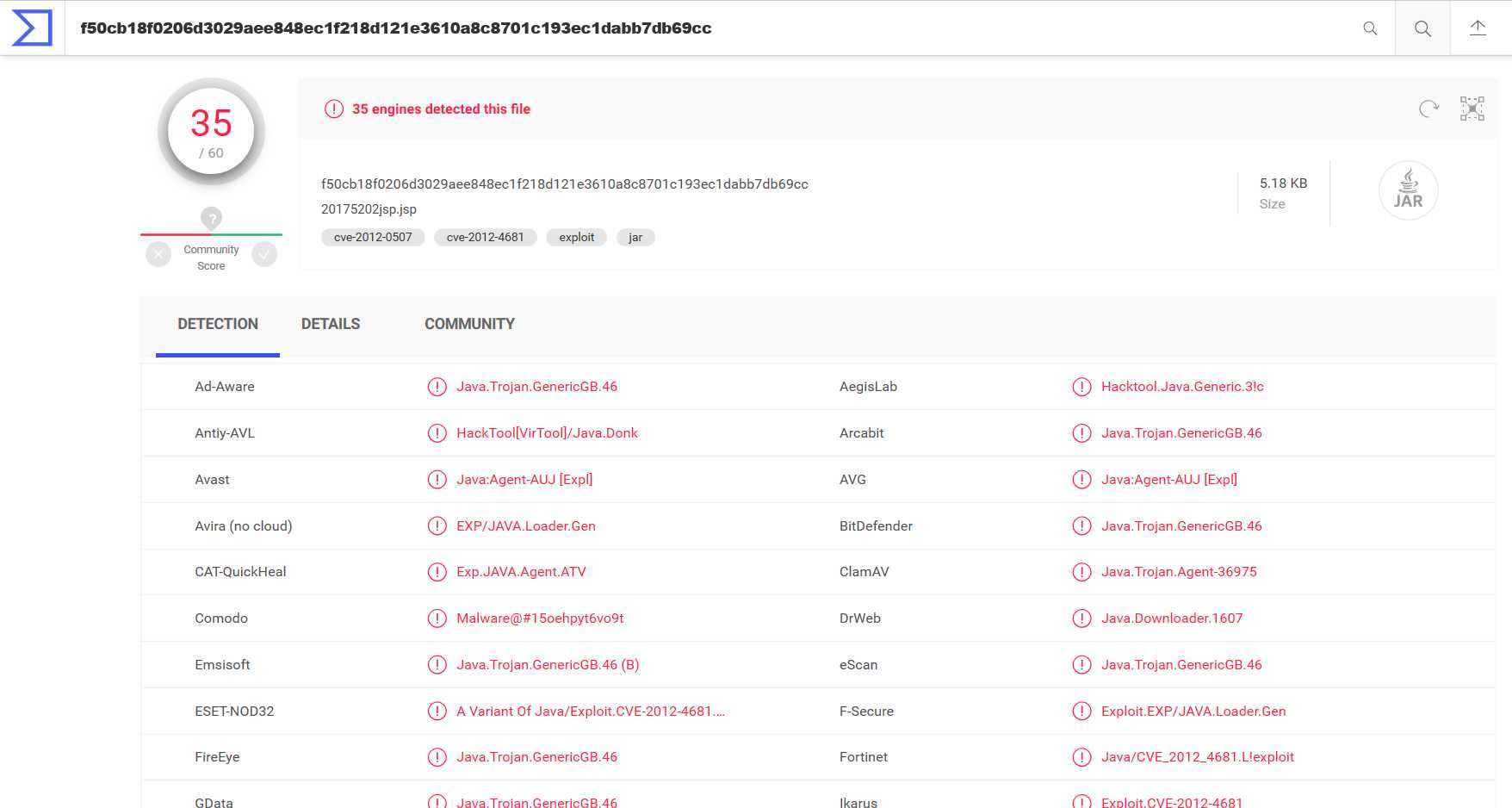Click HackTool[VirTool]/Java.Donk result
The width and height of the screenshot is (1512, 808).
pos(547,433)
